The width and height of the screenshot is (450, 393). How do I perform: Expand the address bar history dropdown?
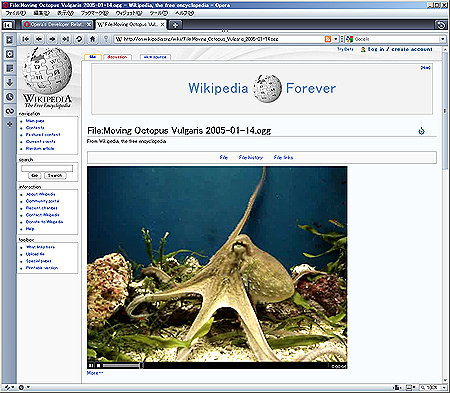(336, 39)
